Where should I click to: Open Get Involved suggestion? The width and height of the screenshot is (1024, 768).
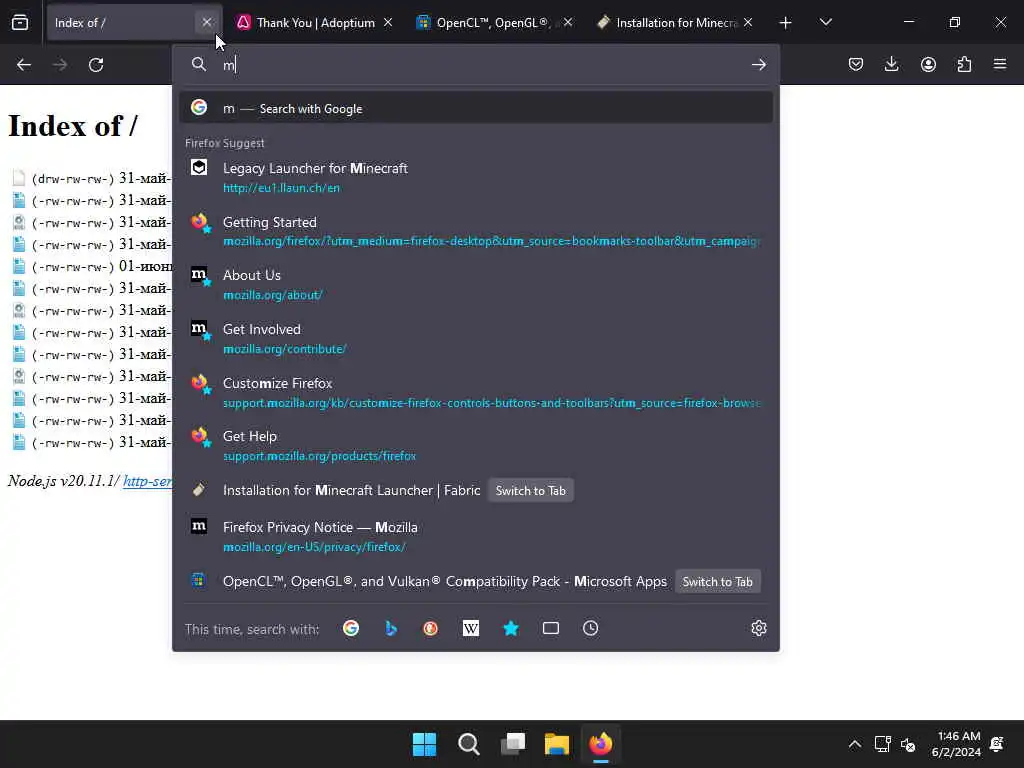coord(475,338)
